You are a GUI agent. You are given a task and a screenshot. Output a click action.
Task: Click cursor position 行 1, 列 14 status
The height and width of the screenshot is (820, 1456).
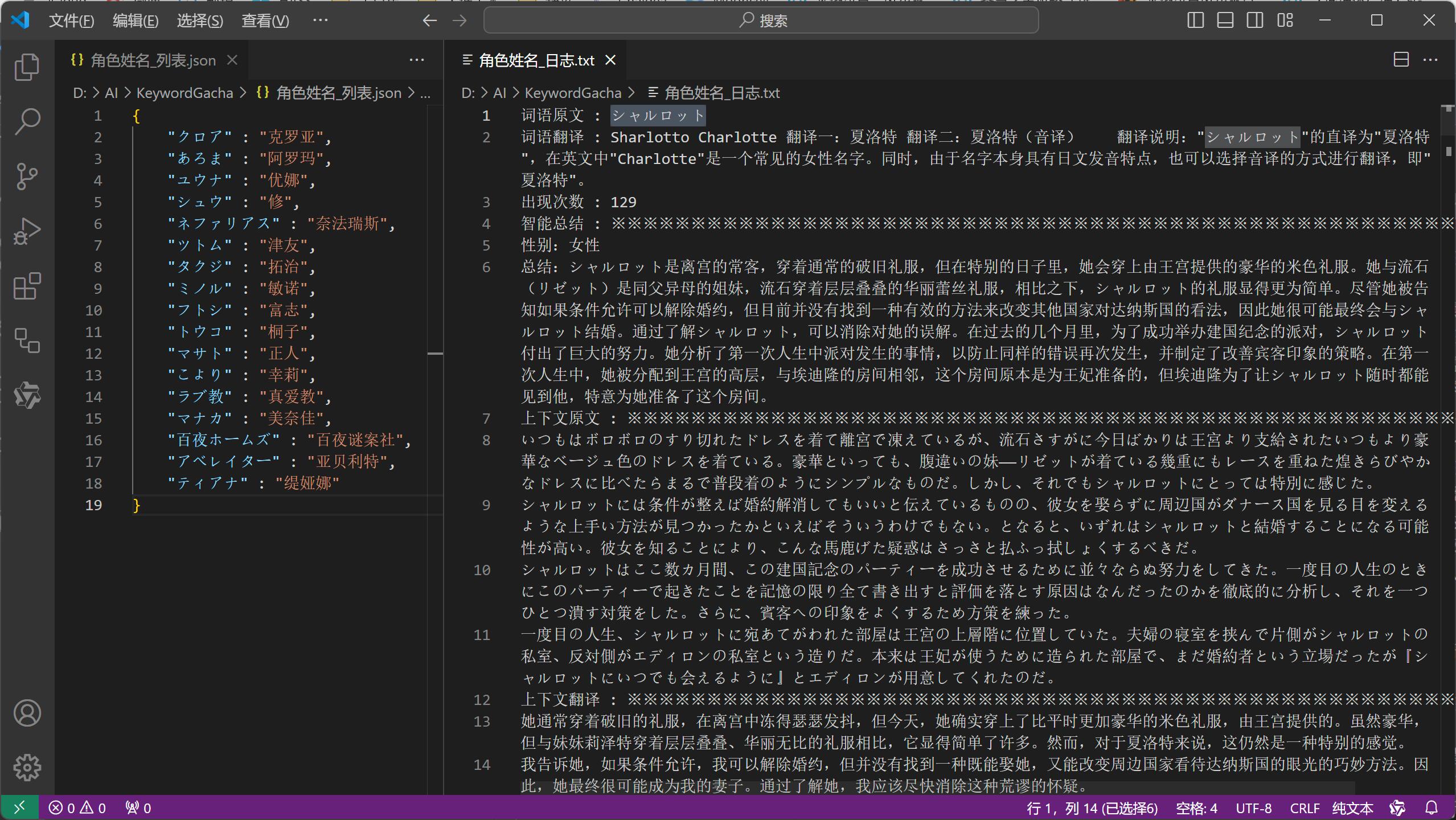coord(1092,808)
